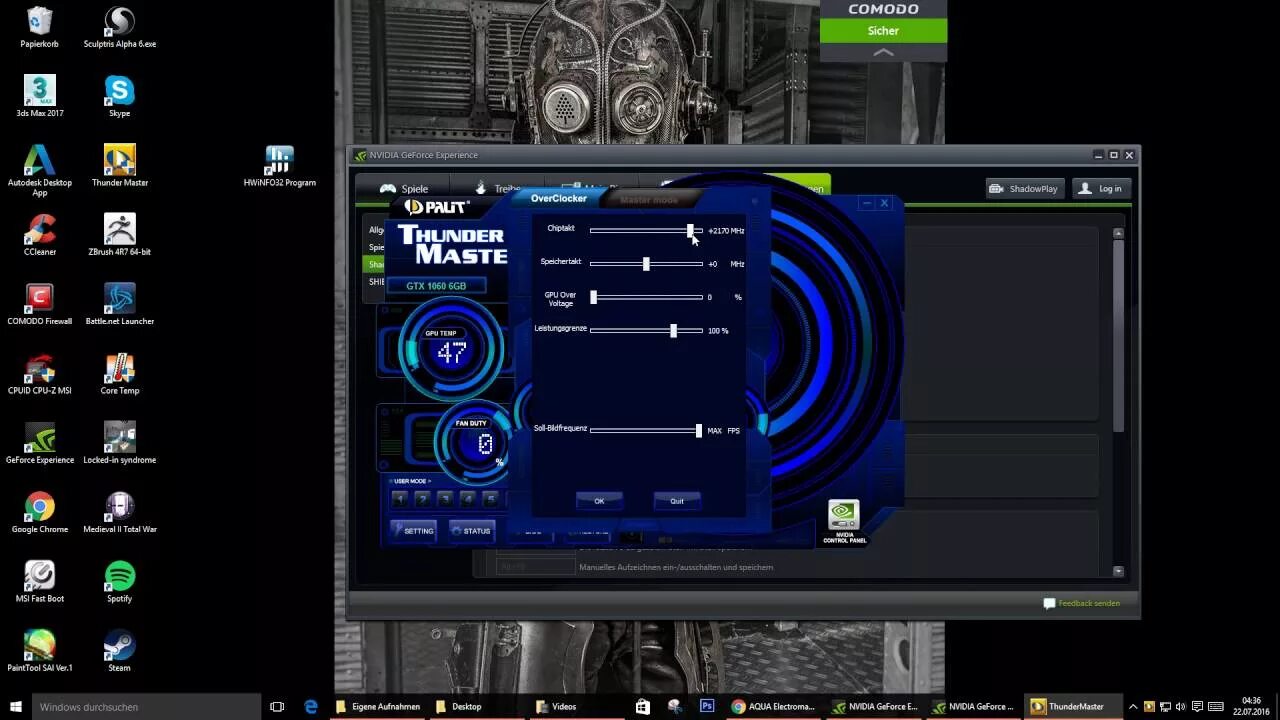Click the Windows Start button

[x=16, y=706]
